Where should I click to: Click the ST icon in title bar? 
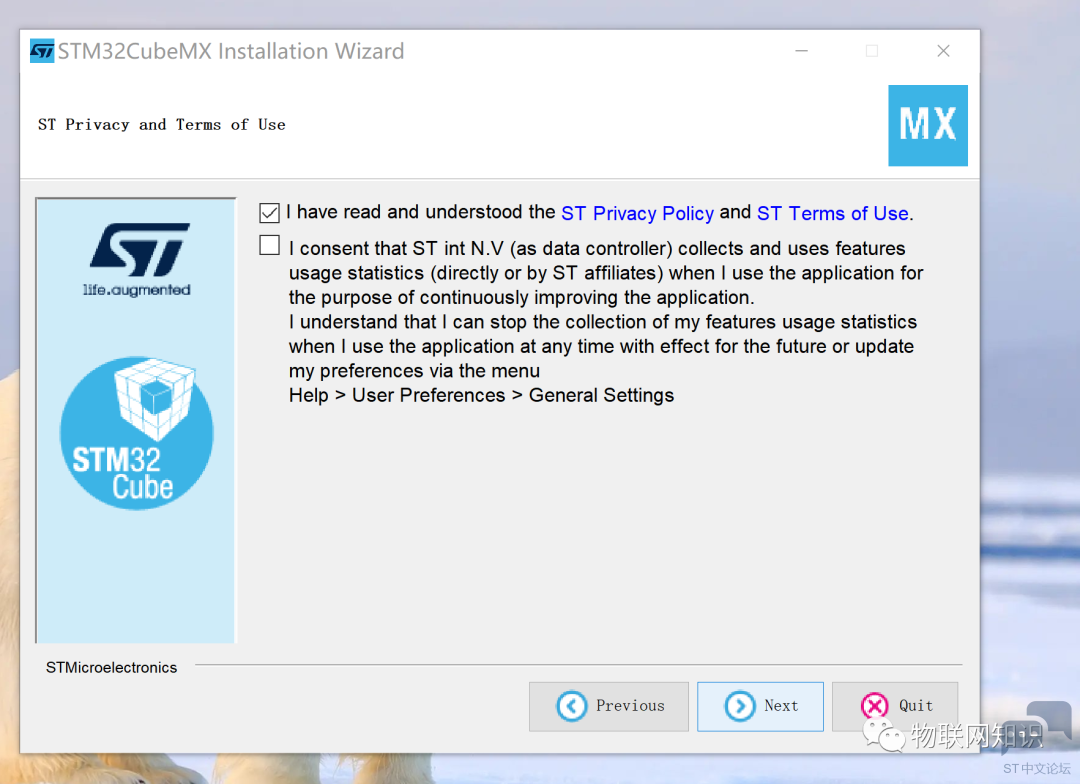(42, 51)
